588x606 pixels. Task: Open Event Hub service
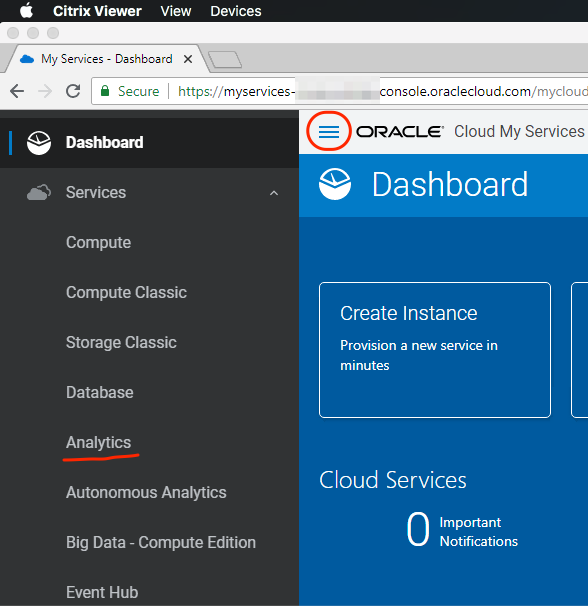point(102,592)
